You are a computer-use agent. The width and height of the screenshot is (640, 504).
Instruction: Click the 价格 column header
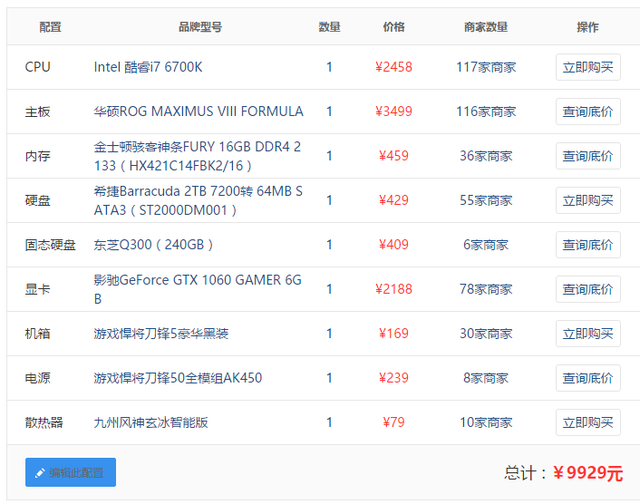393,27
